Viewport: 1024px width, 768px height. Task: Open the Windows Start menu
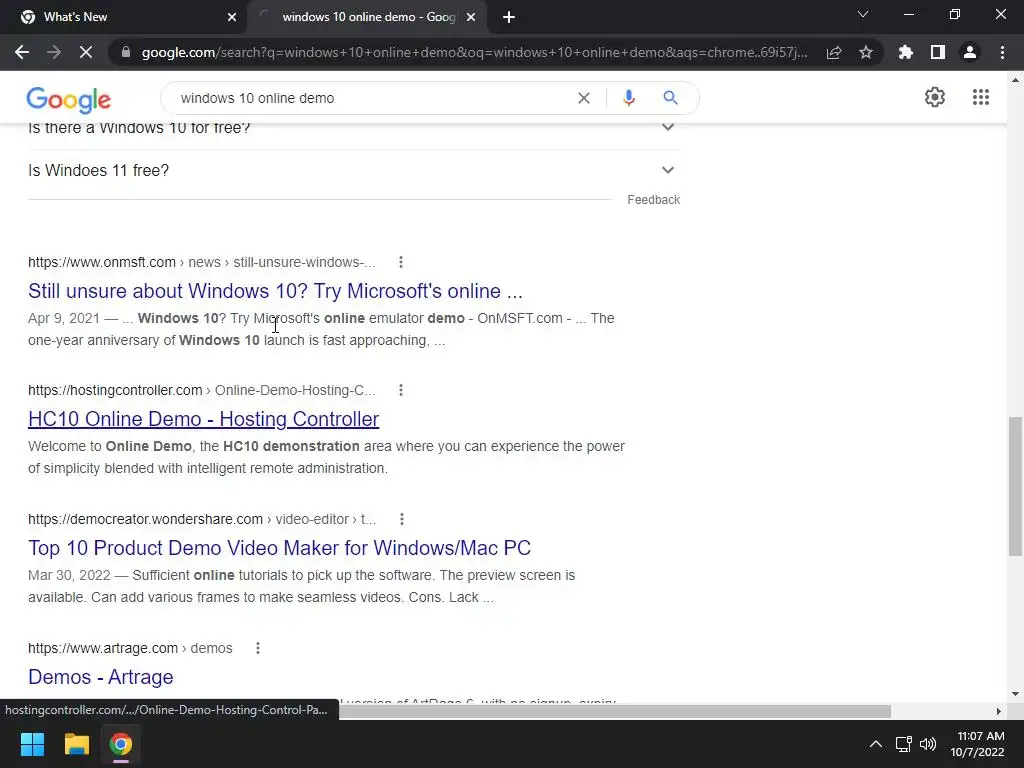tap(32, 744)
